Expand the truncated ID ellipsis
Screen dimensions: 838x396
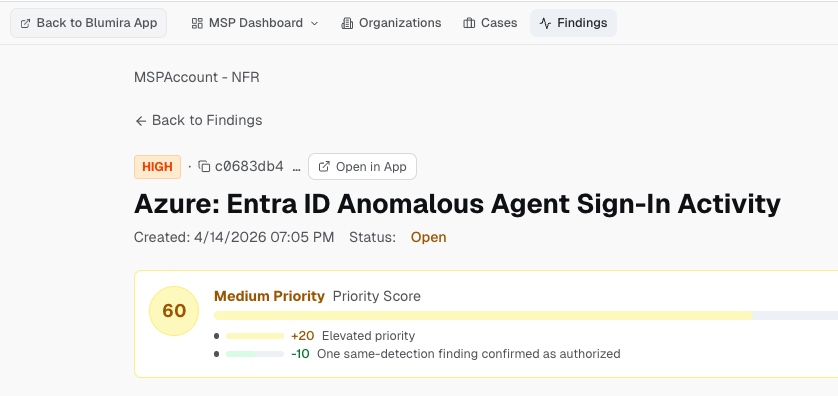point(297,167)
